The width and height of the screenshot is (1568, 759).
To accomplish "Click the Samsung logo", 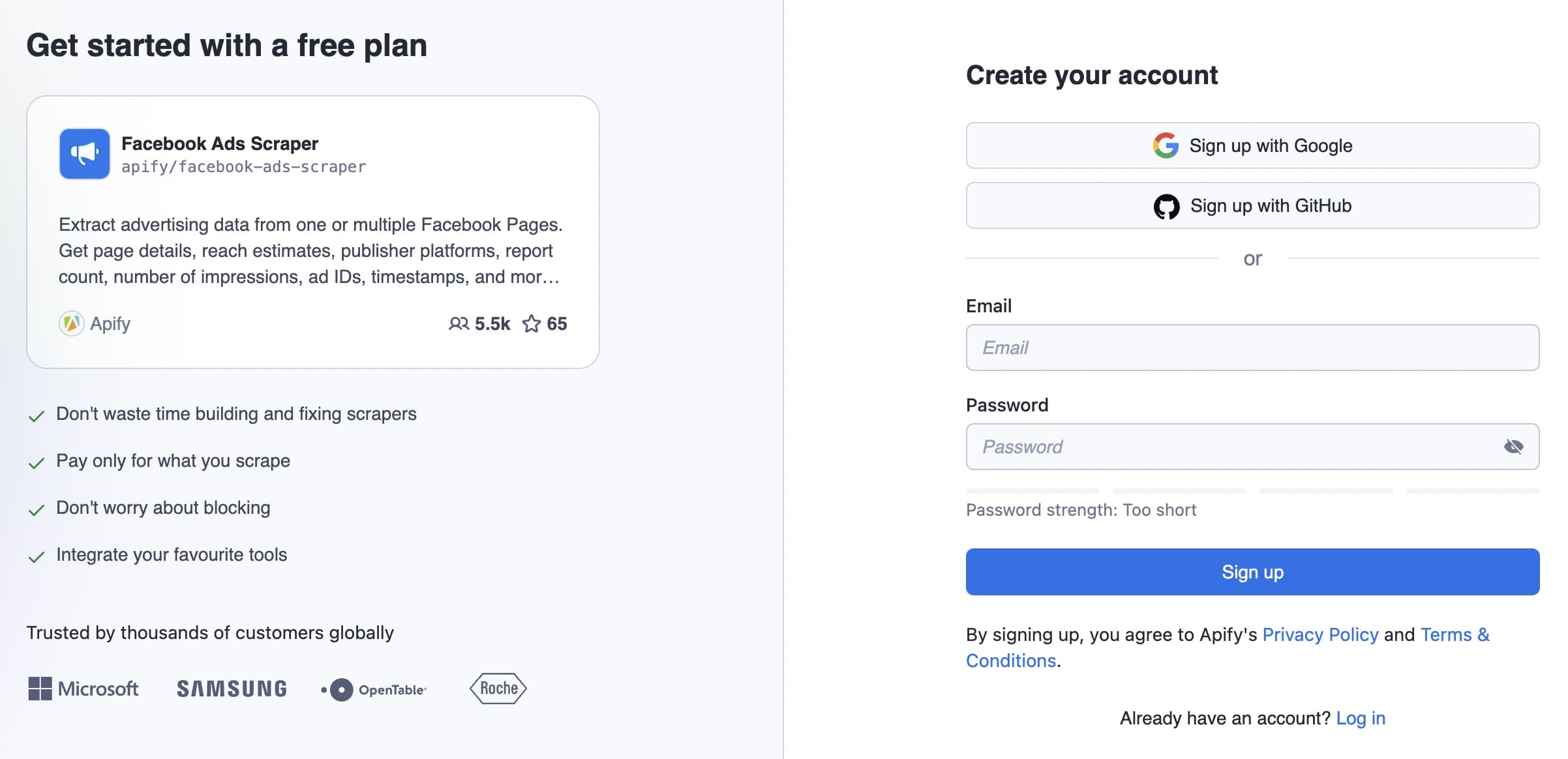I will [x=232, y=689].
